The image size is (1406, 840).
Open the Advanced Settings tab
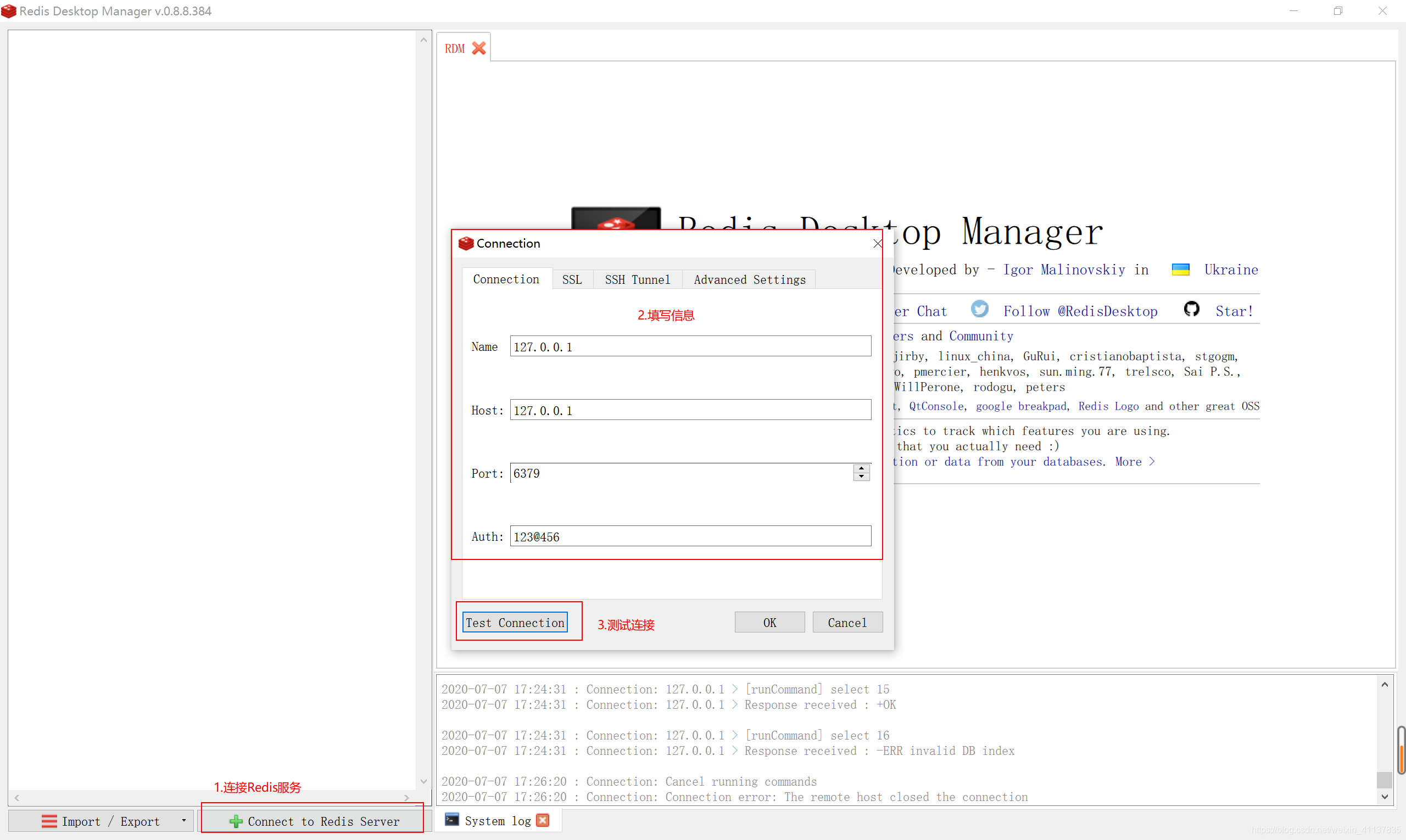coord(749,279)
